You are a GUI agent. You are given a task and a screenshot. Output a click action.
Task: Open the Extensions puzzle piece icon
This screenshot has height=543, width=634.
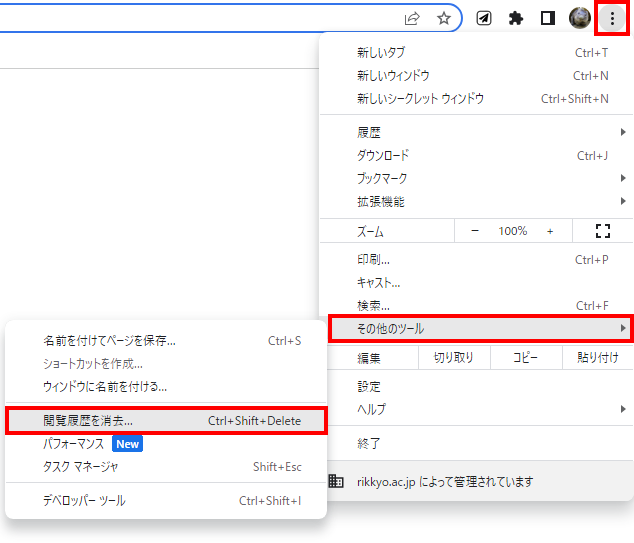tap(516, 18)
